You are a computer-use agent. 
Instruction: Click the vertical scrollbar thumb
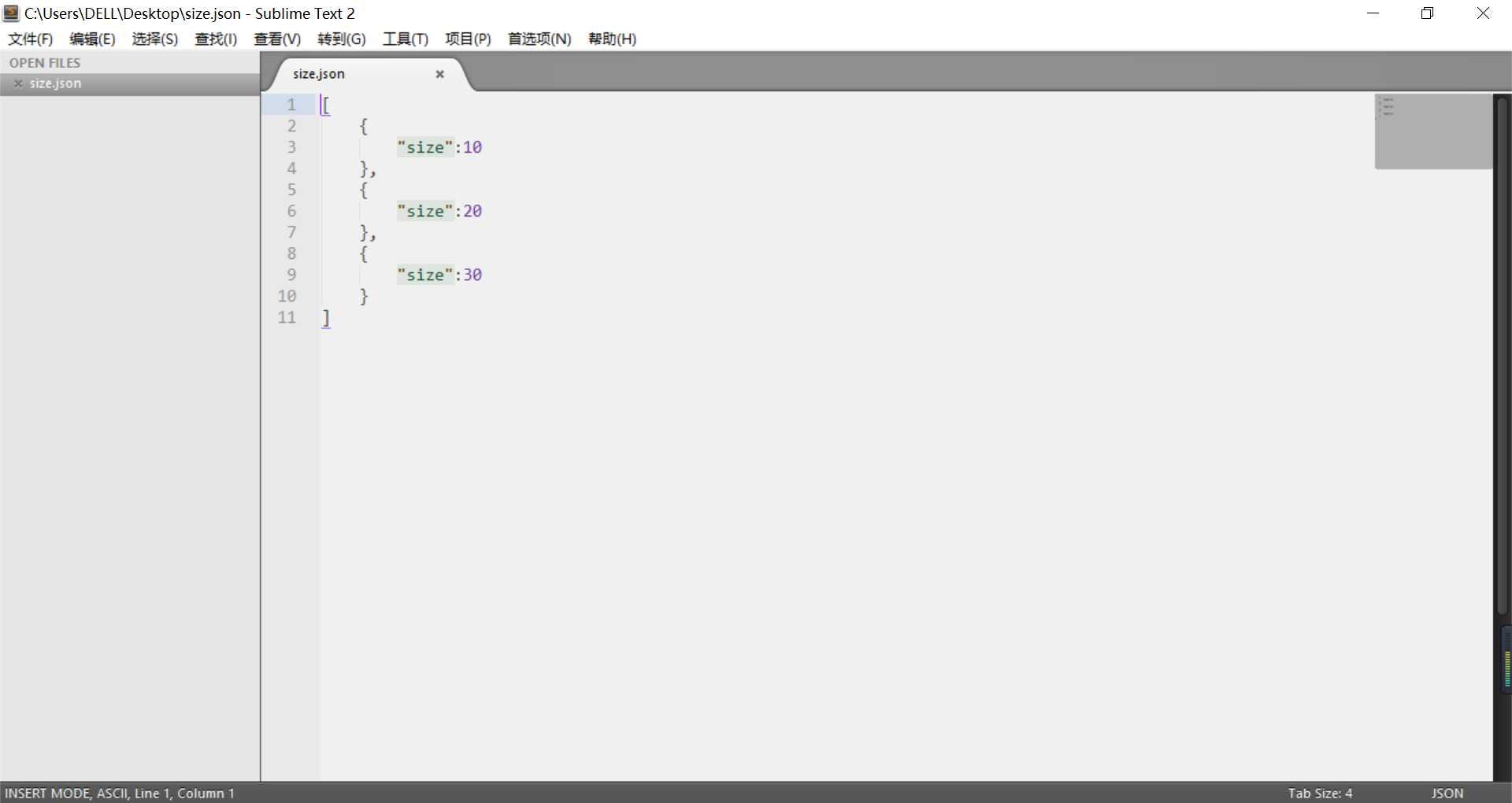coord(1503,354)
